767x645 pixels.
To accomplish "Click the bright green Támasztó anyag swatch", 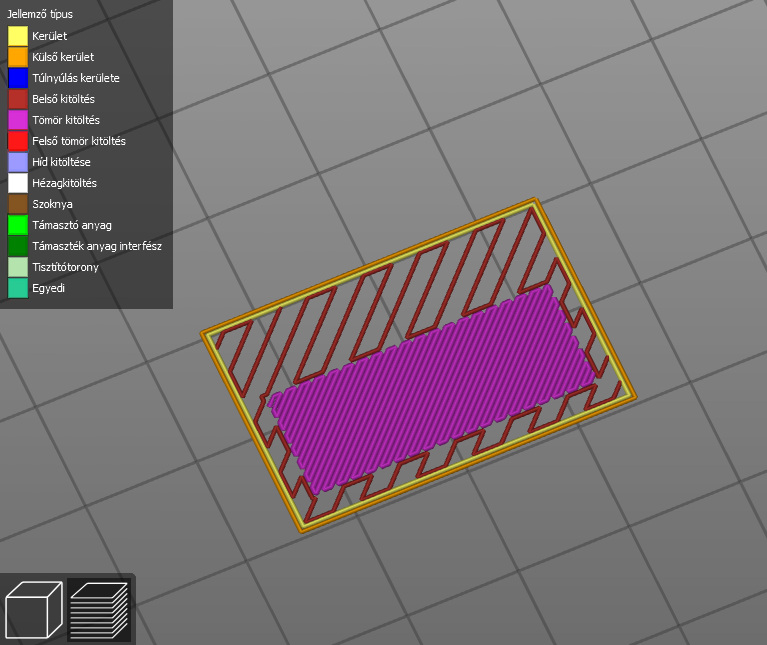I will [x=18, y=225].
